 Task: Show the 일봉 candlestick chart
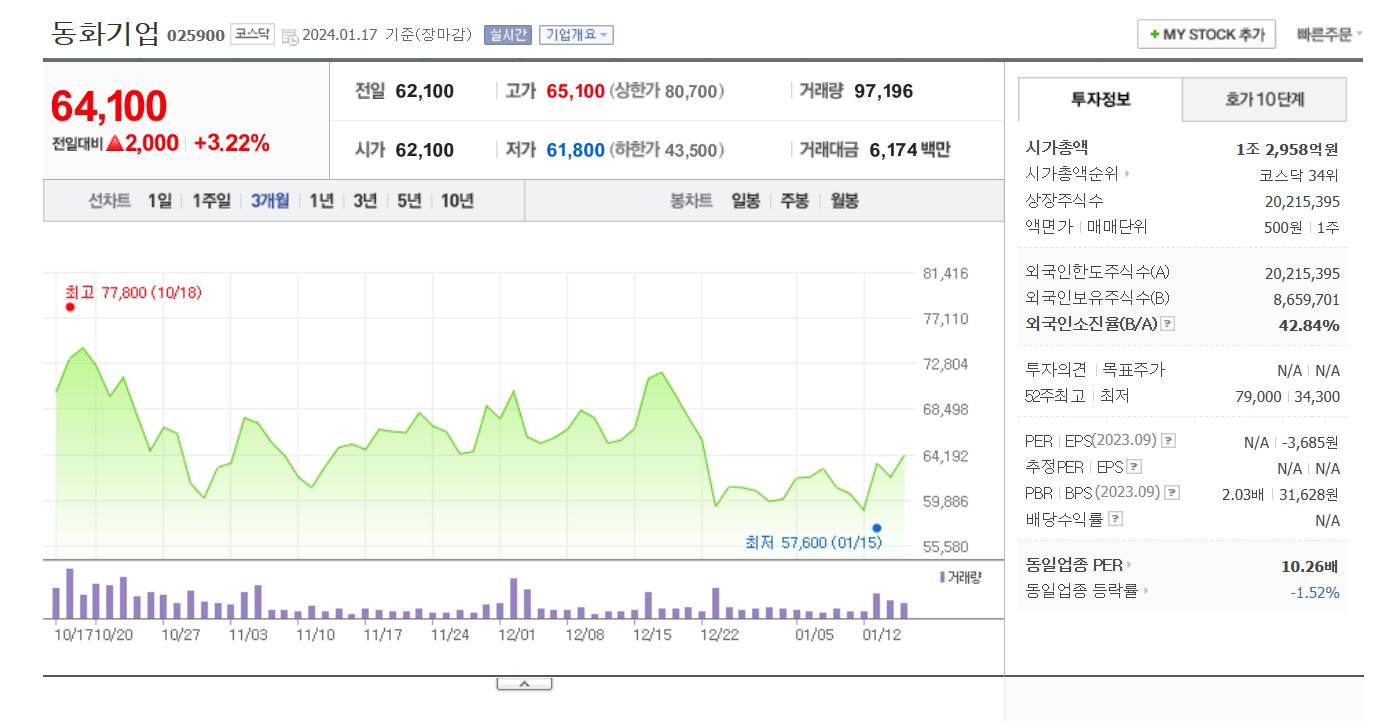(x=746, y=201)
